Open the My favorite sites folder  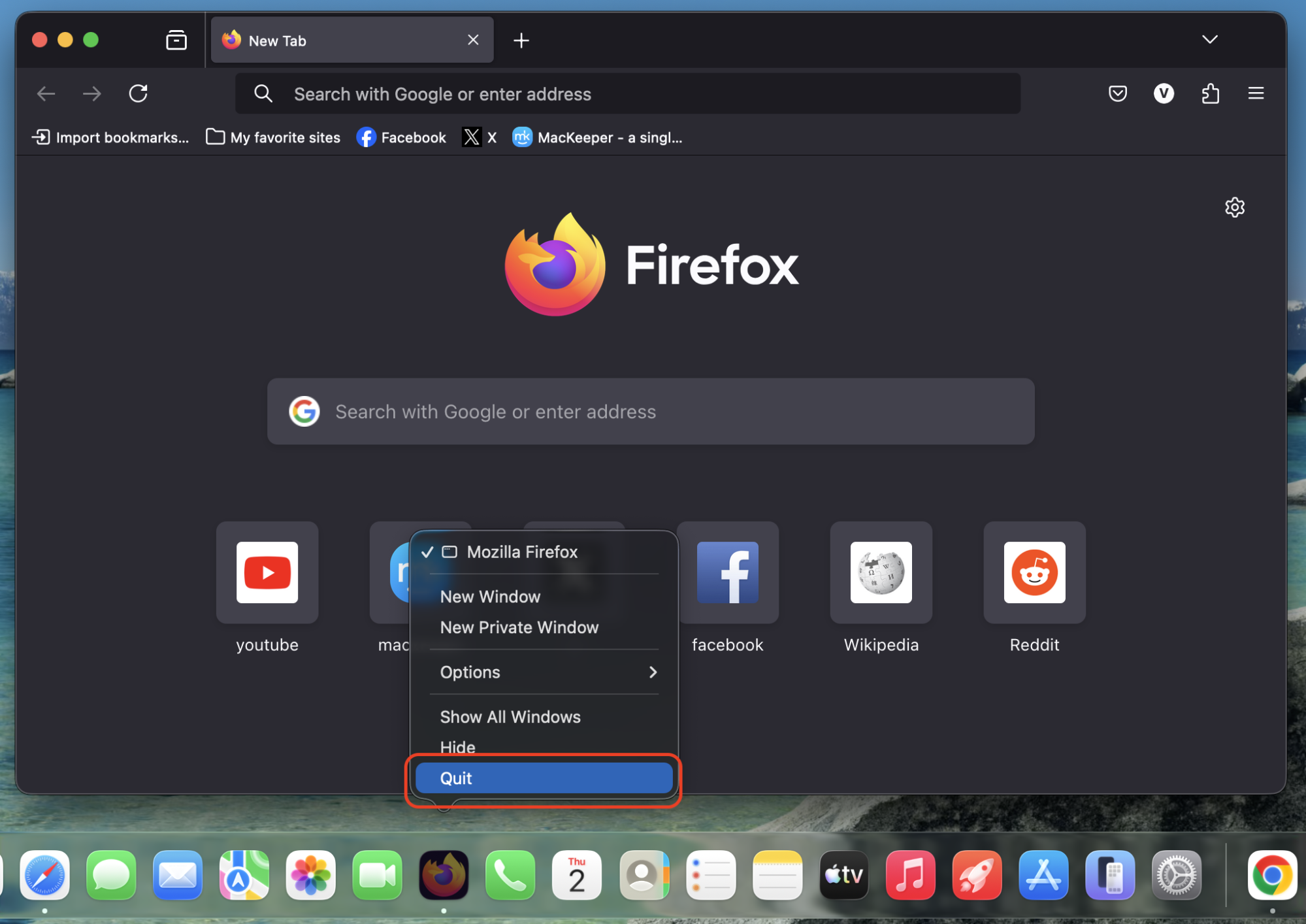pos(272,137)
